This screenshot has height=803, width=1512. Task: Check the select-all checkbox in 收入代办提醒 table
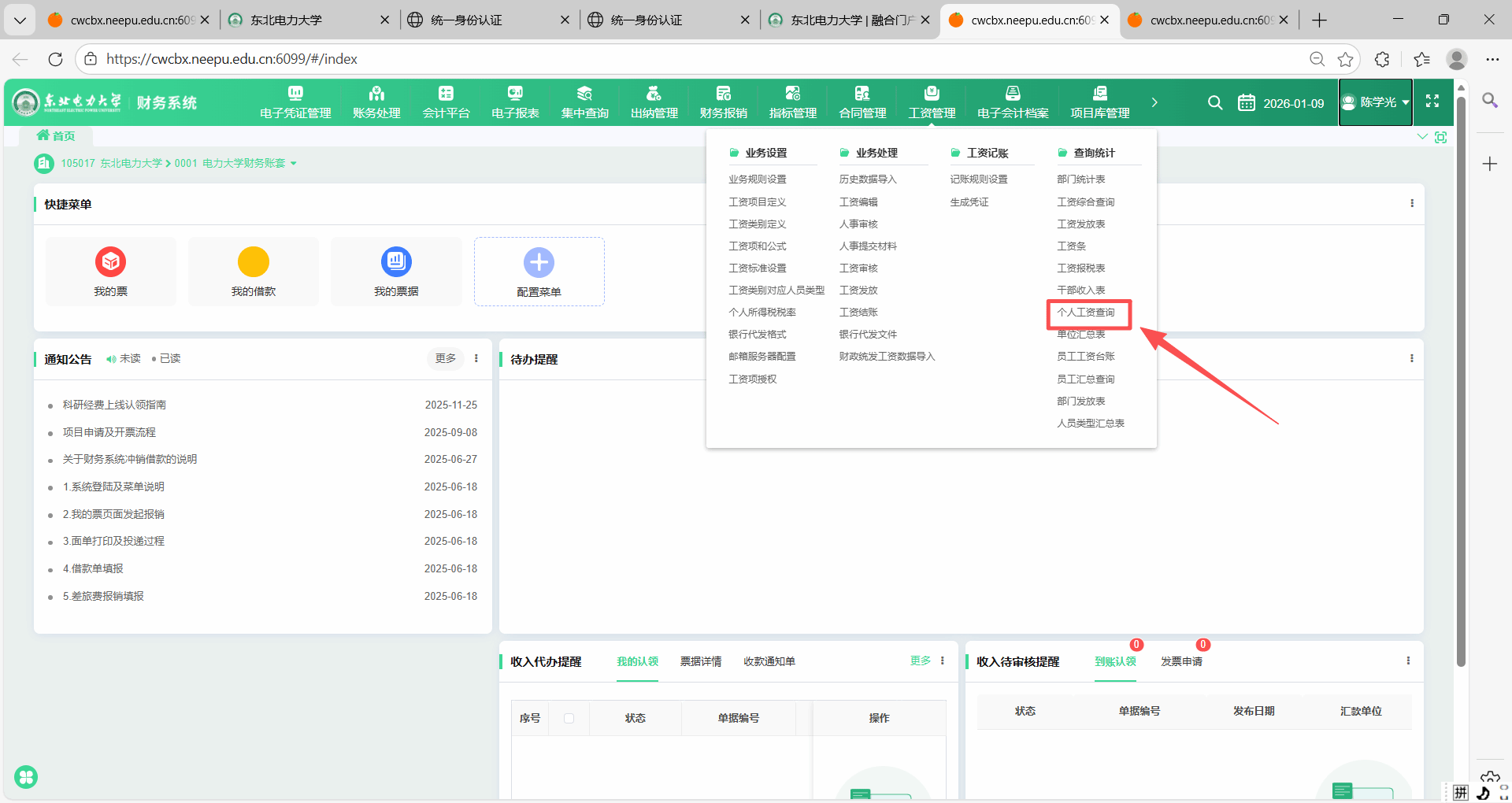[x=569, y=718]
